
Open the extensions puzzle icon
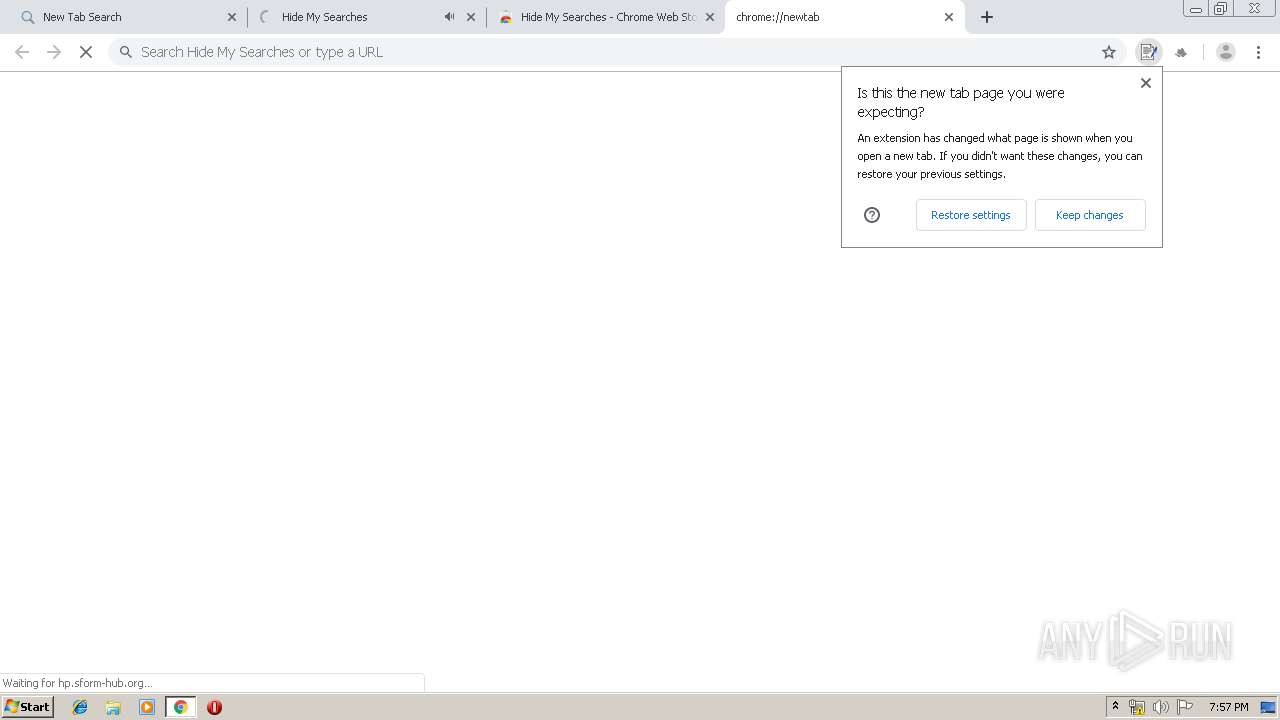coord(1181,52)
